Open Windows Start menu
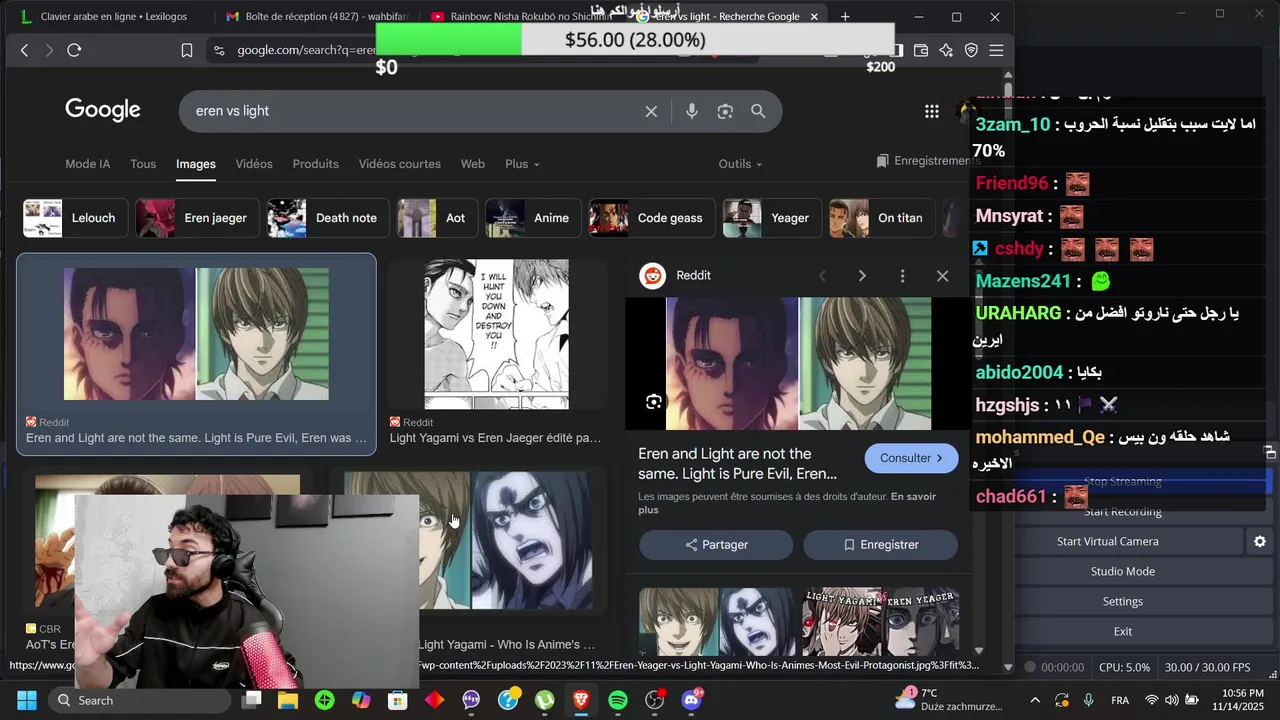Image resolution: width=1280 pixels, height=720 pixels. [26, 700]
